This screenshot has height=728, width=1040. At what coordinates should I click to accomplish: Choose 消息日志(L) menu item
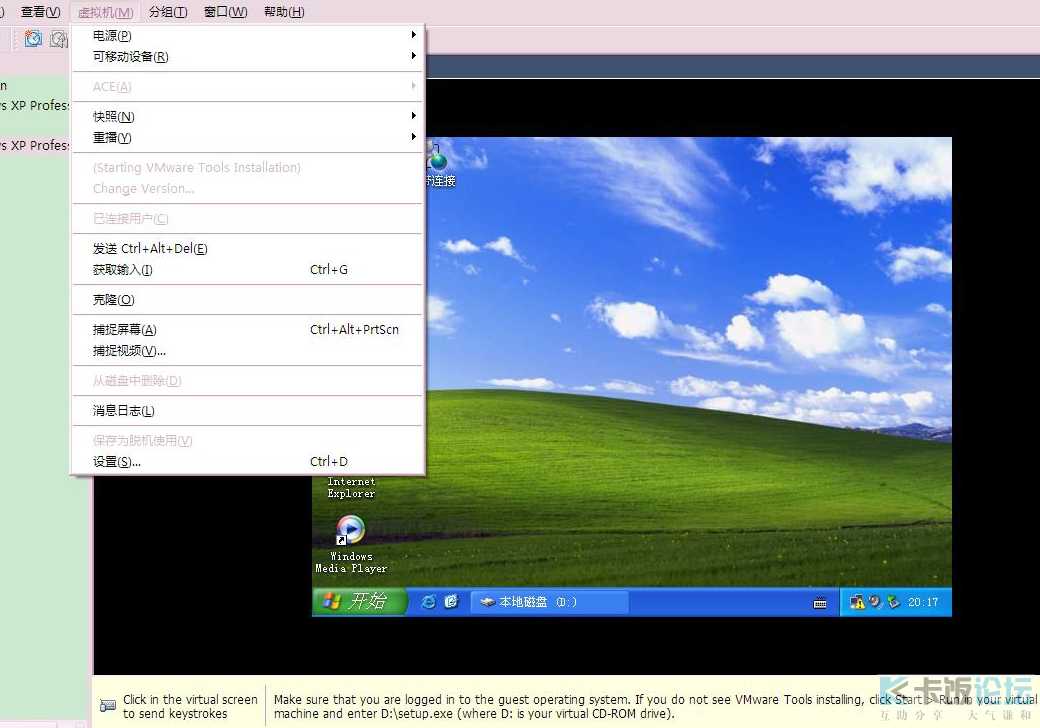[247, 410]
